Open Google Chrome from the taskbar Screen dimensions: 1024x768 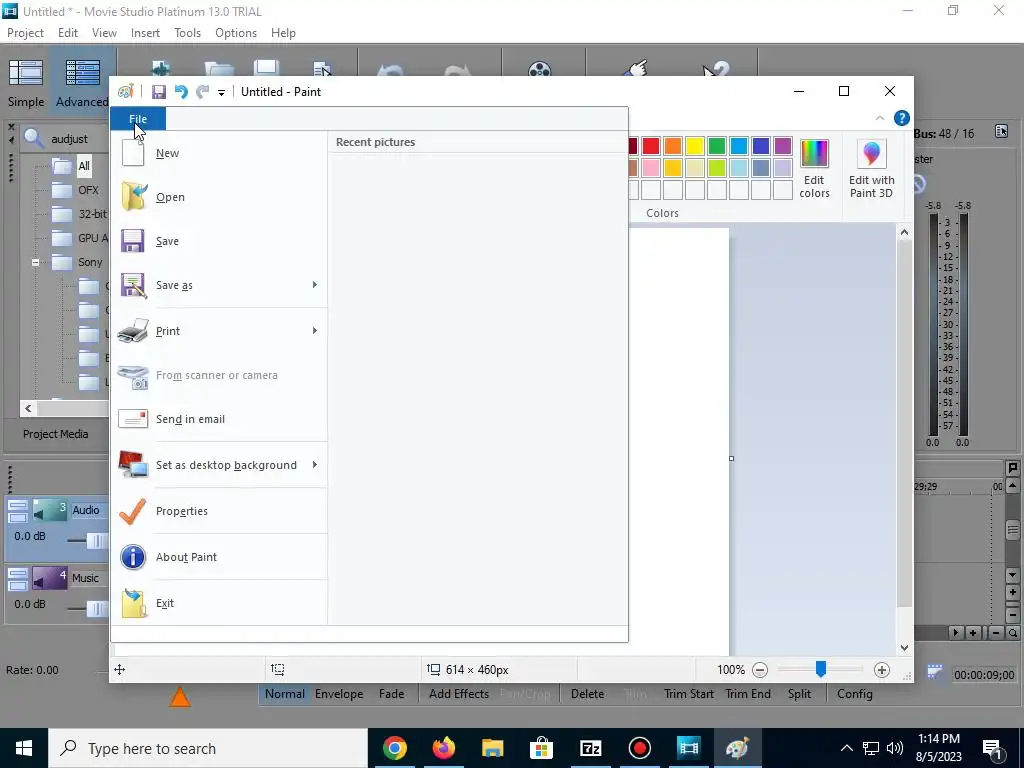coord(394,748)
